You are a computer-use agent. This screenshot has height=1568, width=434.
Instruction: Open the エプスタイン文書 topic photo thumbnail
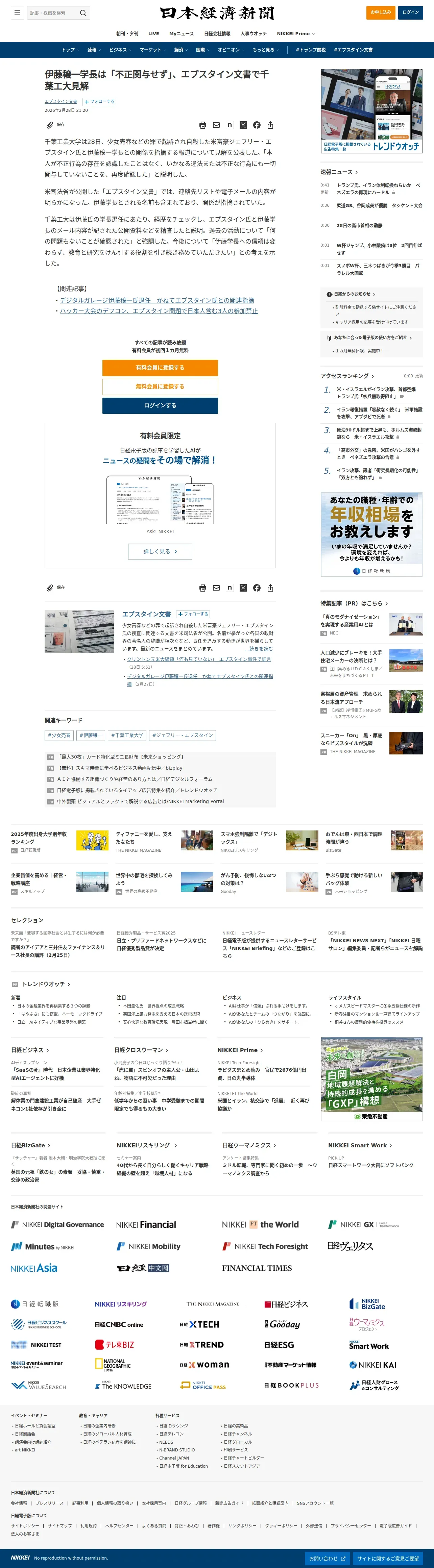[79, 632]
